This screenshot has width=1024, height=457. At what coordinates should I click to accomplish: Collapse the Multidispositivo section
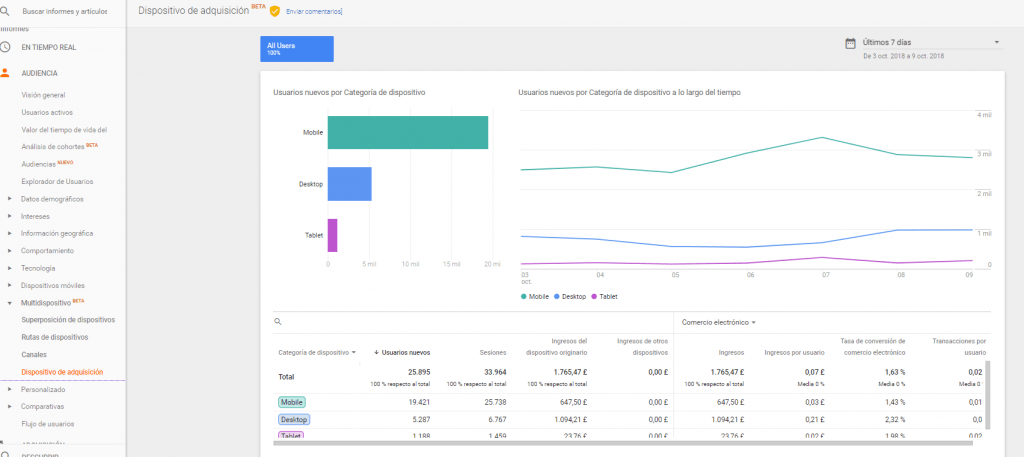coord(9,303)
